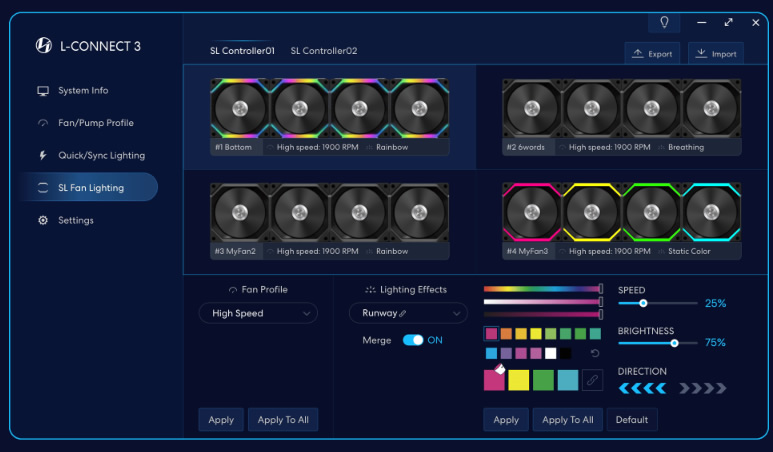The width and height of the screenshot is (773, 452).
Task: Select the pink palette swatch in first row
Action: coord(491,334)
